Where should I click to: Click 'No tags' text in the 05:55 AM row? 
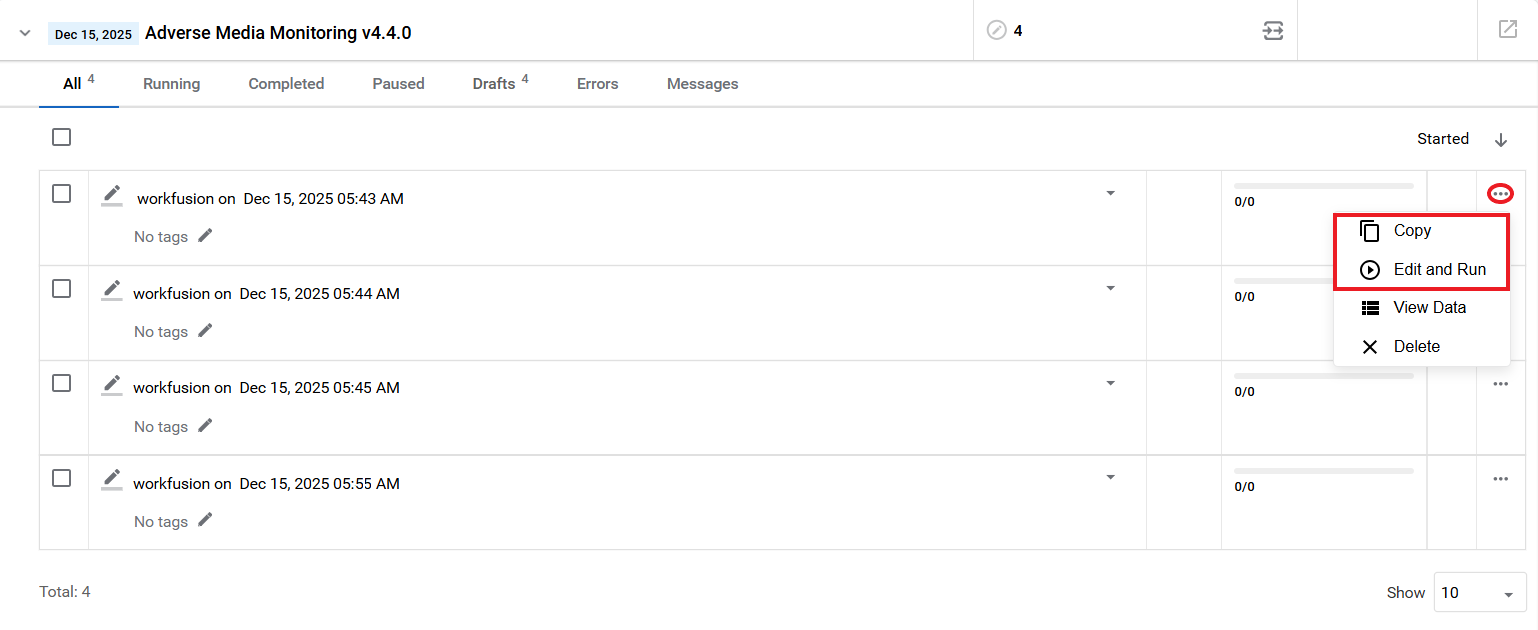click(x=161, y=522)
